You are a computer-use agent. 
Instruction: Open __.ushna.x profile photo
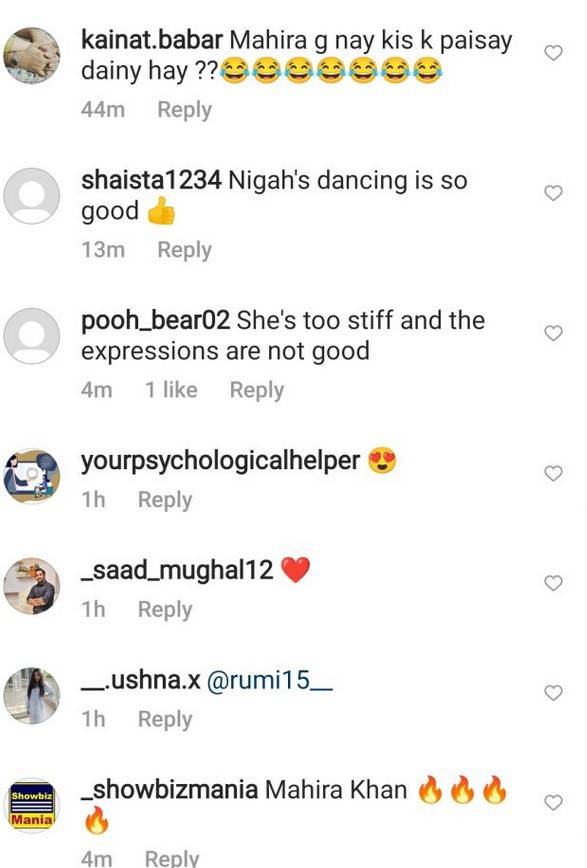(32, 695)
